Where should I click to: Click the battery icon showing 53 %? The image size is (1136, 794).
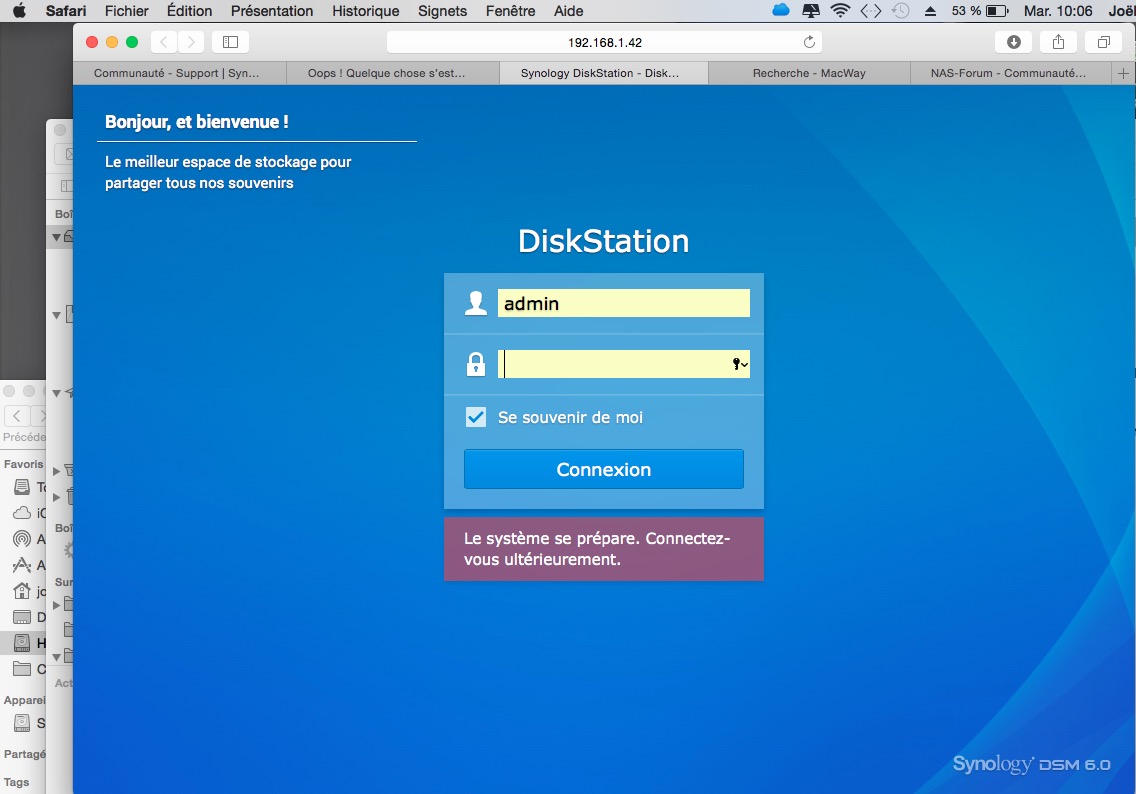coord(998,11)
